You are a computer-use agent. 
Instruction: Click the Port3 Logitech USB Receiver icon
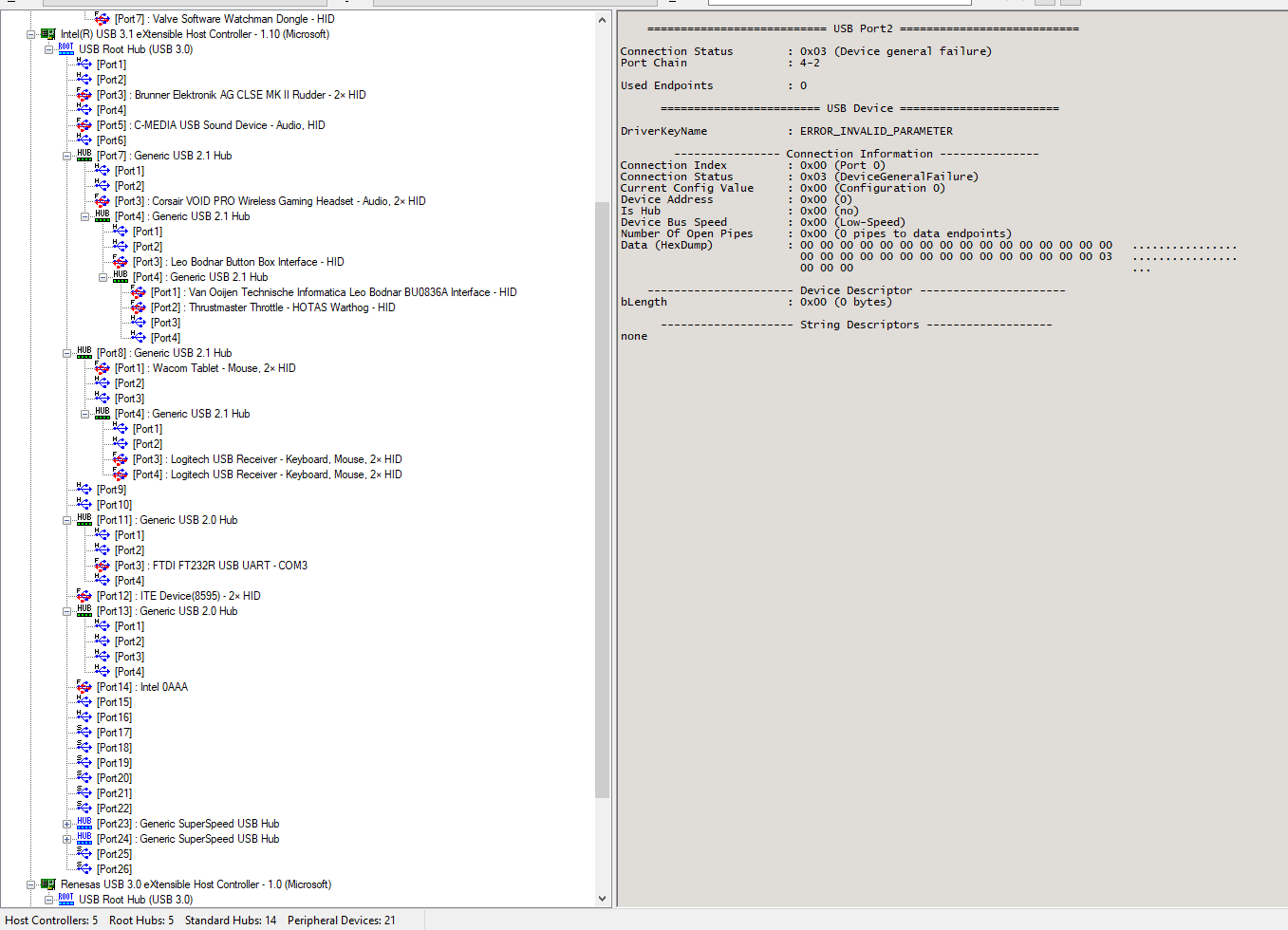pyautogui.click(x=120, y=459)
